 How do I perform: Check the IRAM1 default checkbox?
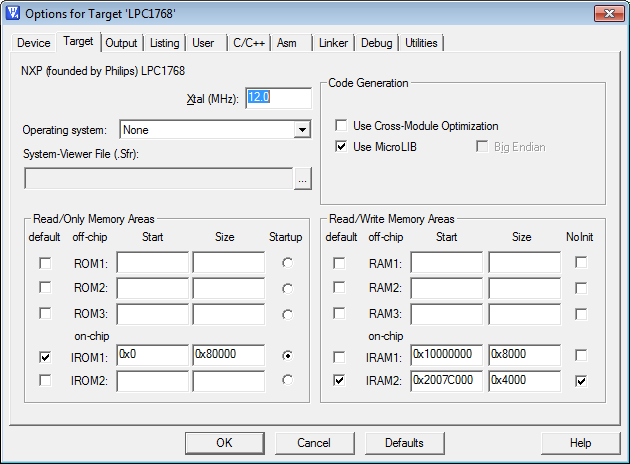[x=339, y=356]
